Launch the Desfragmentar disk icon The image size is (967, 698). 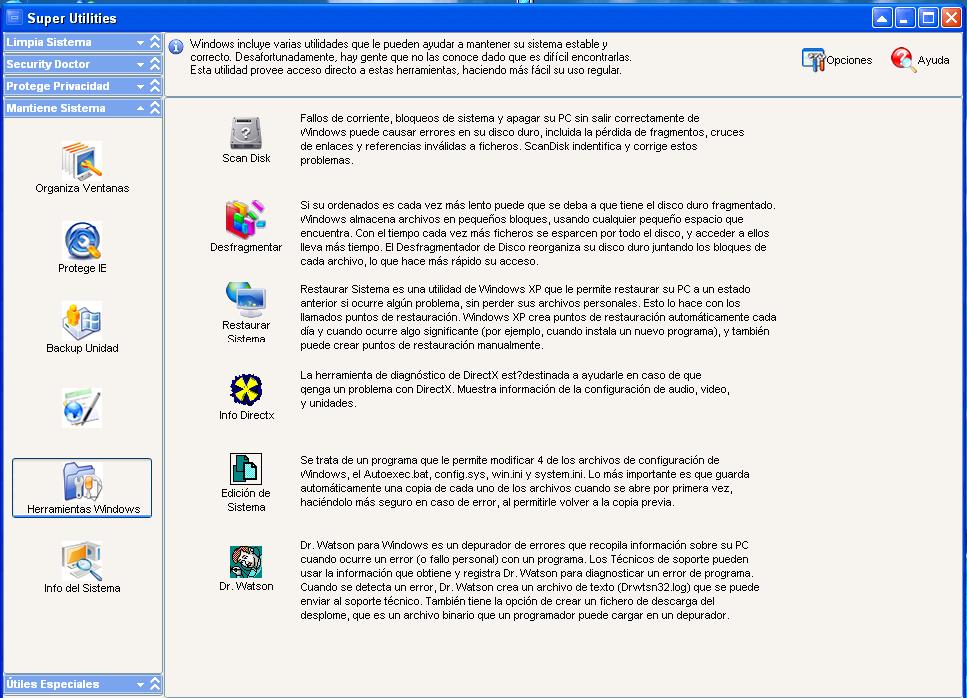click(x=245, y=219)
